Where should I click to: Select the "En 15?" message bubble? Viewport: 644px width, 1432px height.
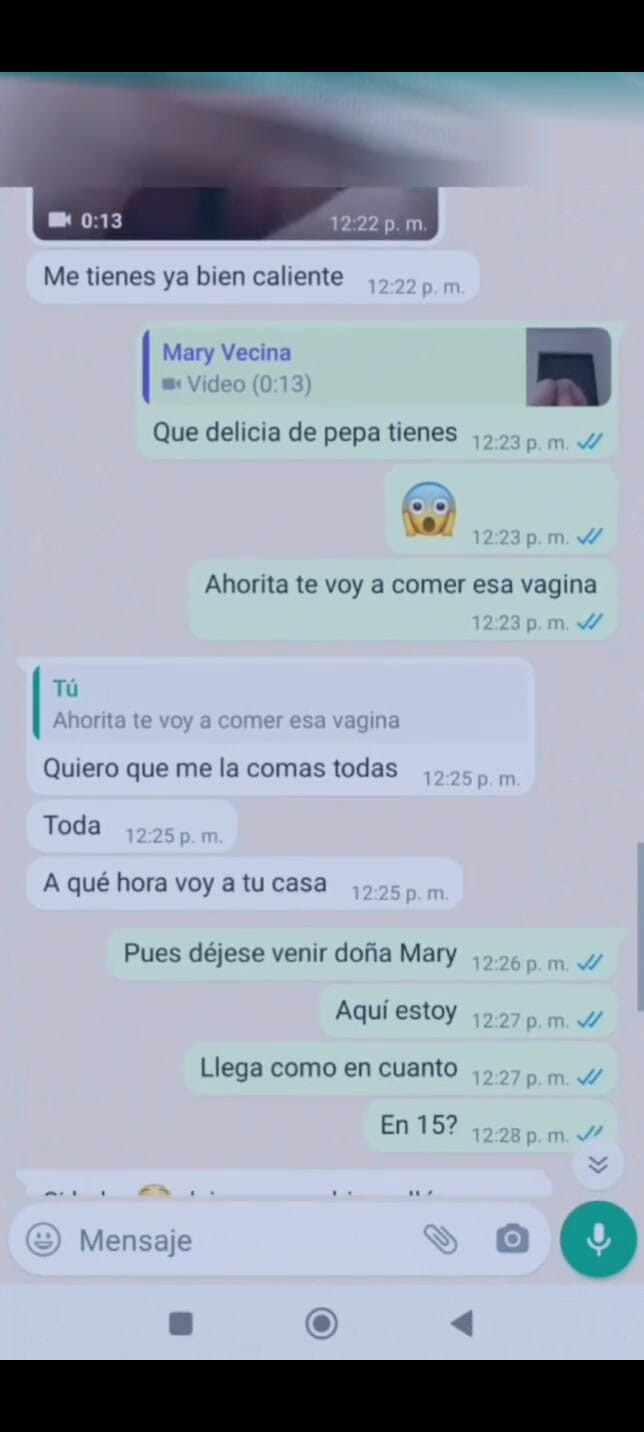point(490,1127)
